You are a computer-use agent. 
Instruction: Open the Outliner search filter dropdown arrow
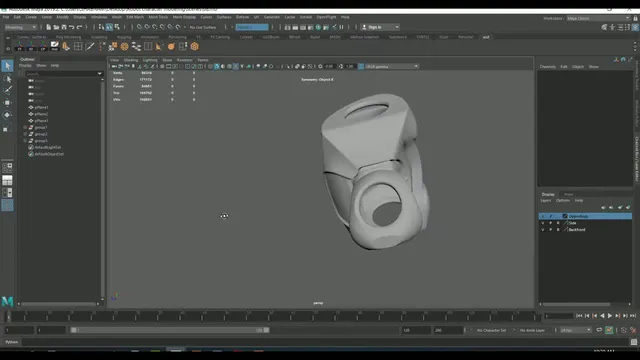pos(99,73)
